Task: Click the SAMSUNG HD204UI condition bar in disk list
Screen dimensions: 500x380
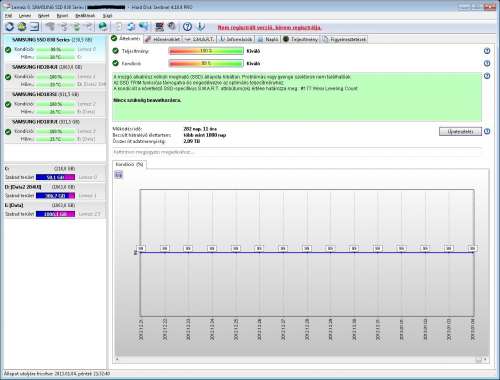Action: (56, 77)
